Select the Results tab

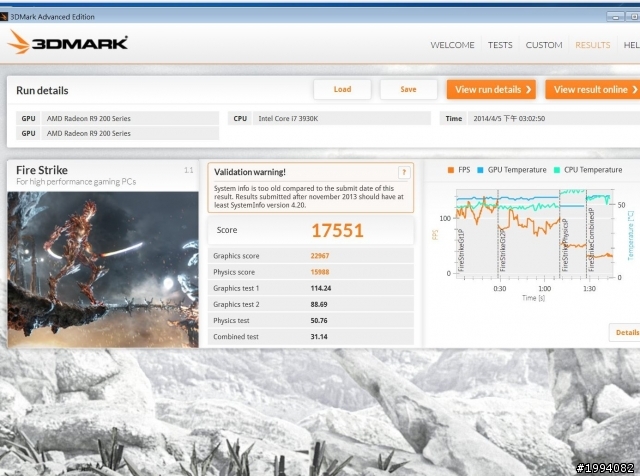593,45
